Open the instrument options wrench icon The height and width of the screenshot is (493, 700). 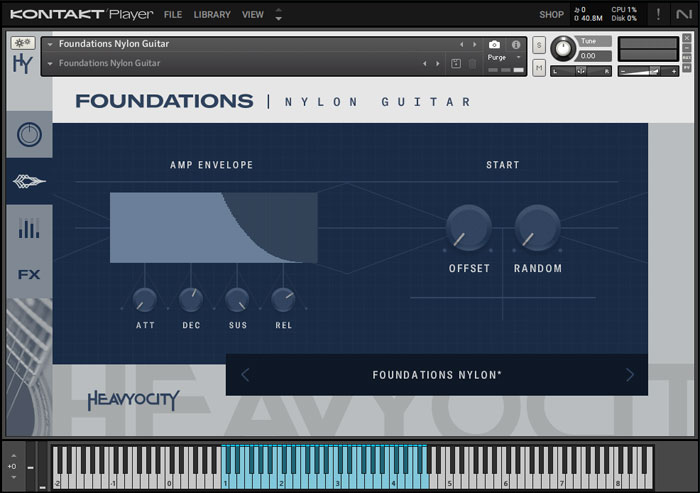[23, 43]
